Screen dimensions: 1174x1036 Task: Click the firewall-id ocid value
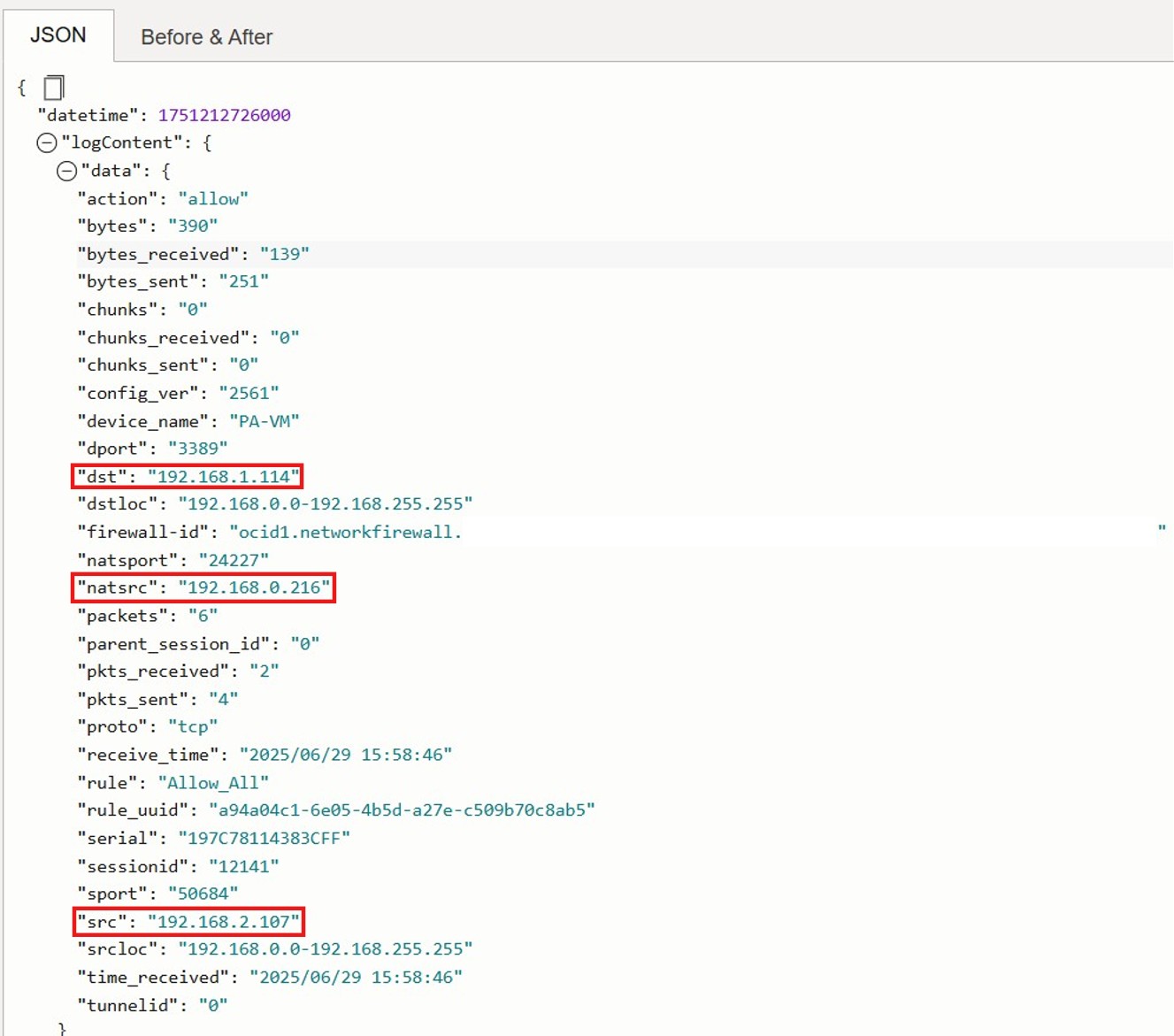pos(345,532)
